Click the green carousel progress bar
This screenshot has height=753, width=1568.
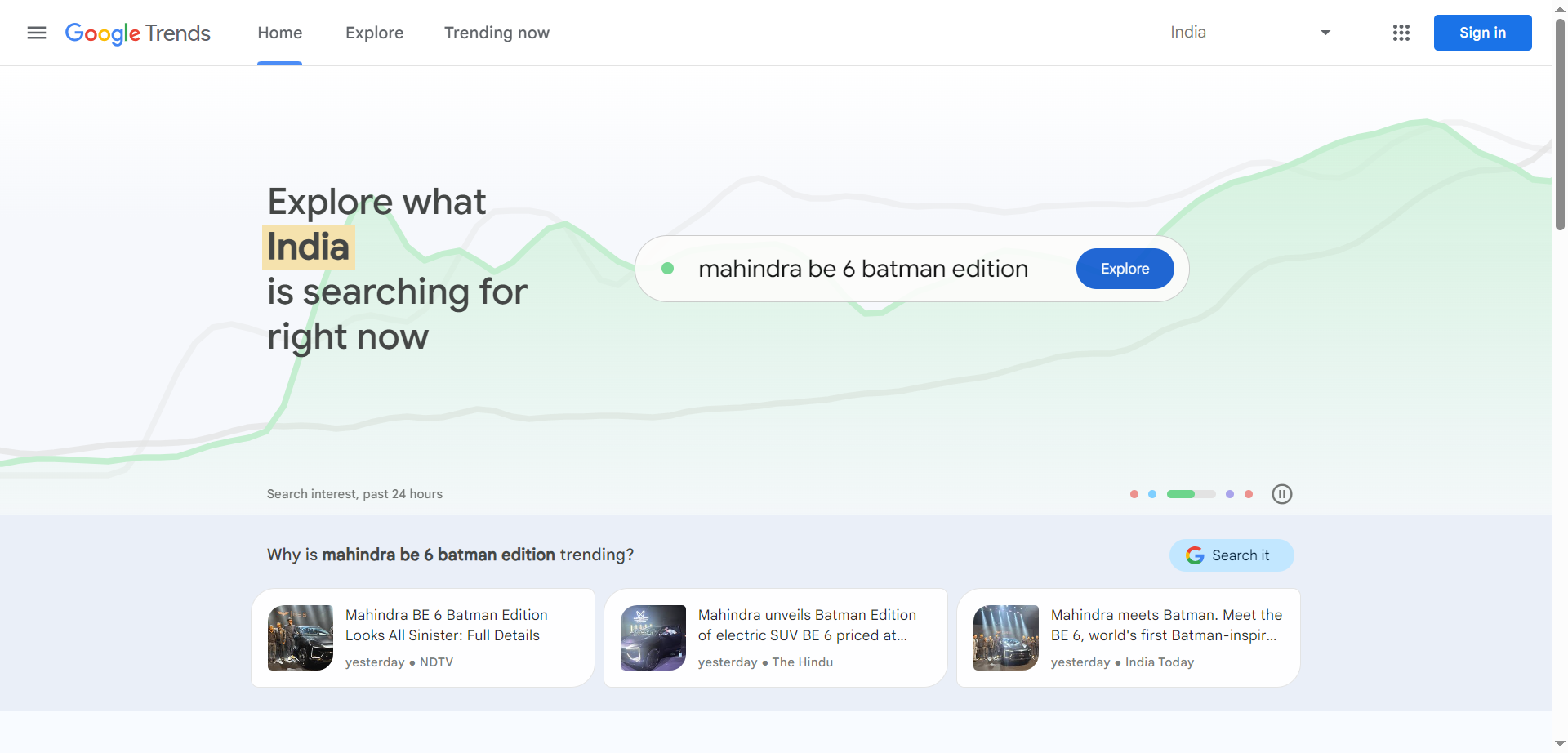pos(1192,494)
